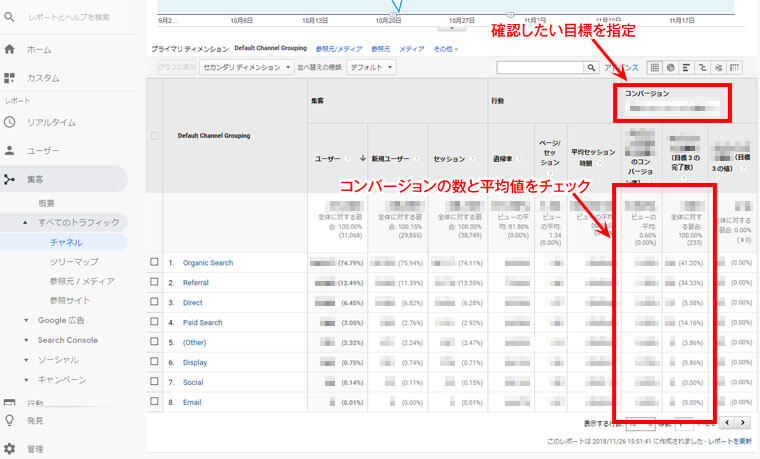Image resolution: width=760 pixels, height=459 pixels.
Task: Open the Social channel link
Action: click(193, 382)
